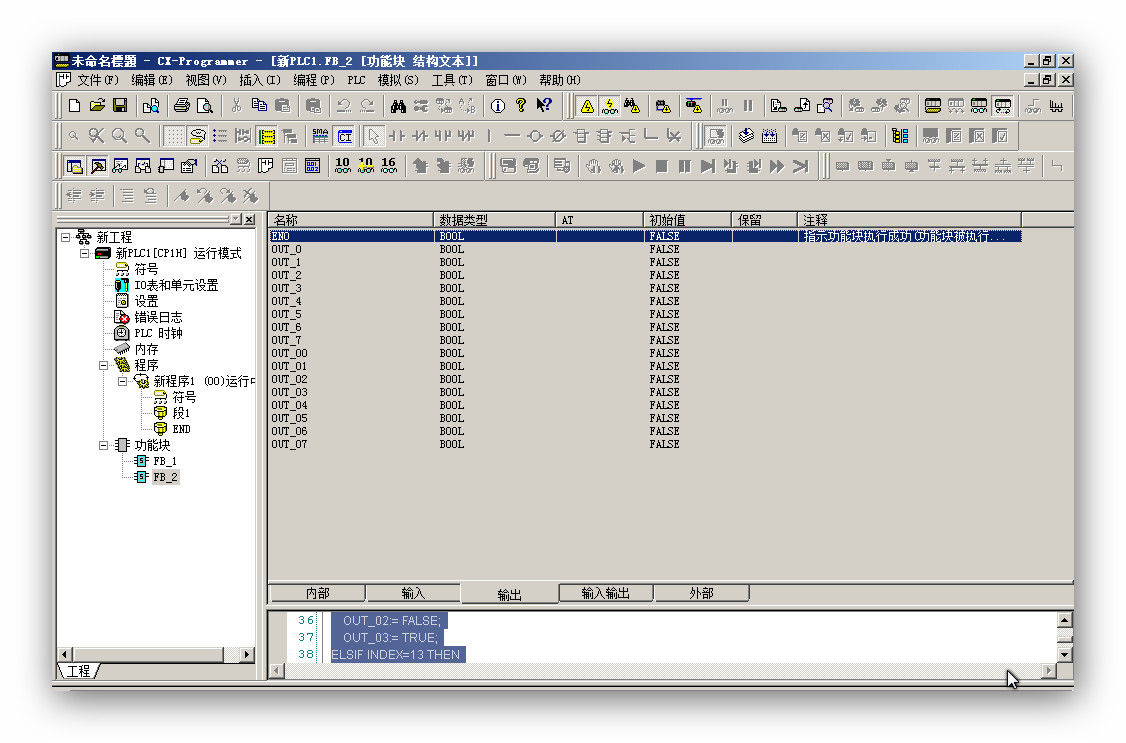This screenshot has width=1126, height=743.
Task: Toggle the CI view toolbar button
Action: click(345, 136)
